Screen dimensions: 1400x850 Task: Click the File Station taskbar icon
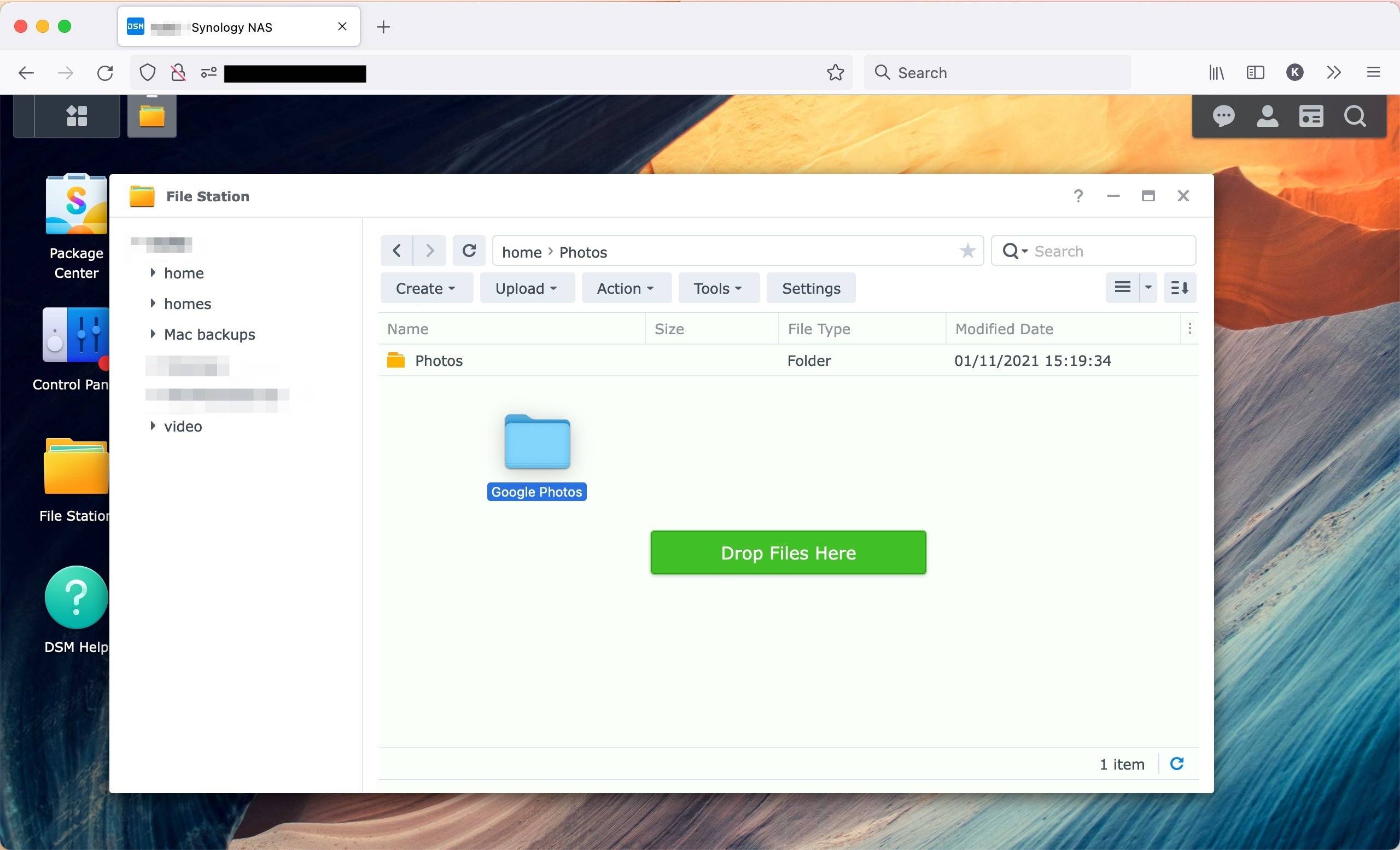tap(151, 116)
